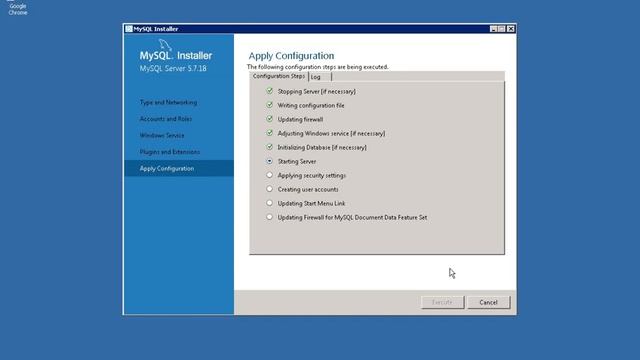Viewport: 640px width, 360px height.
Task: Click the 'Adjusting Windows service [if necessary]' text
Action: pyautogui.click(x=331, y=133)
